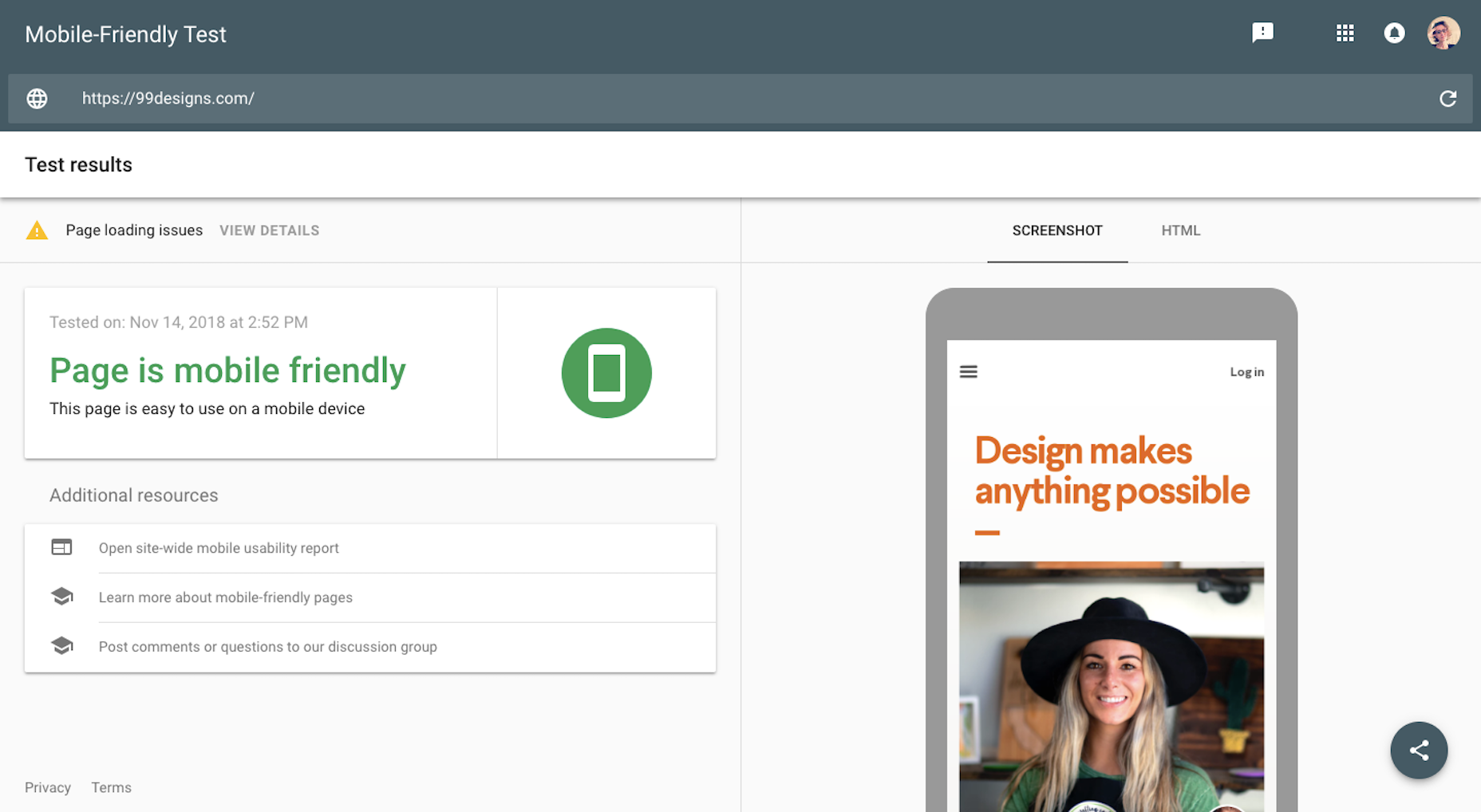This screenshot has height=812, width=1481.
Task: Open the Google apps grid
Action: [x=1345, y=33]
